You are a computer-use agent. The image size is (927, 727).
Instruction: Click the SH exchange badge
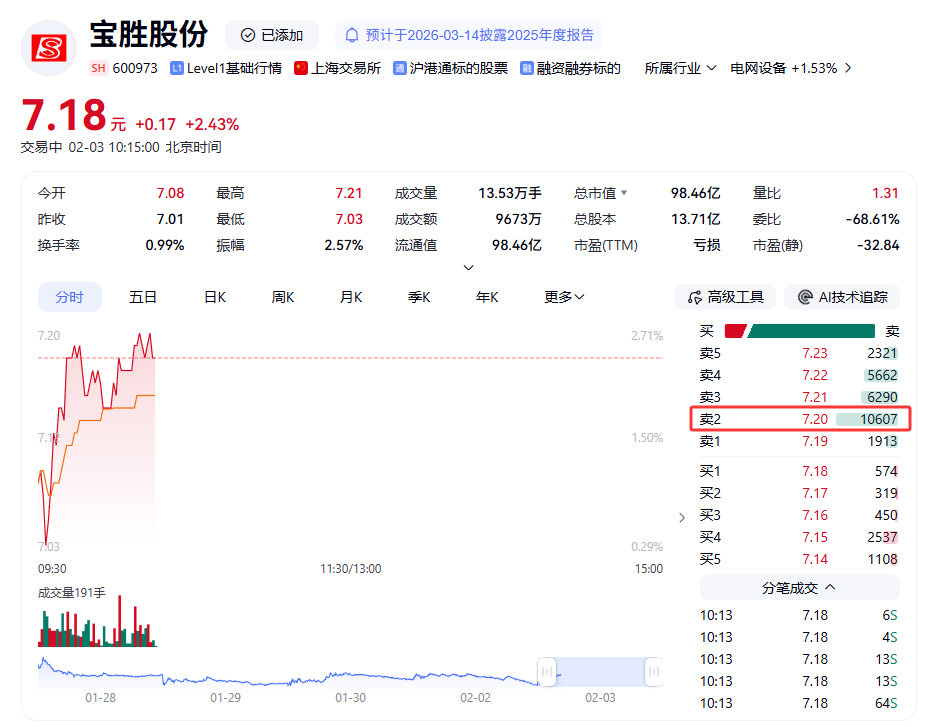pyautogui.click(x=98, y=68)
